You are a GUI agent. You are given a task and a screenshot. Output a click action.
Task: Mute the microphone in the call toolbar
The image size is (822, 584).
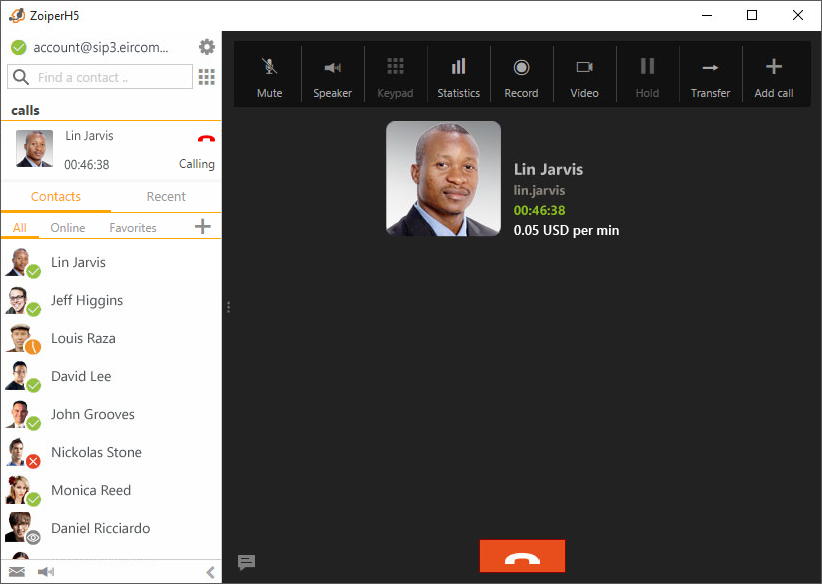click(269, 76)
